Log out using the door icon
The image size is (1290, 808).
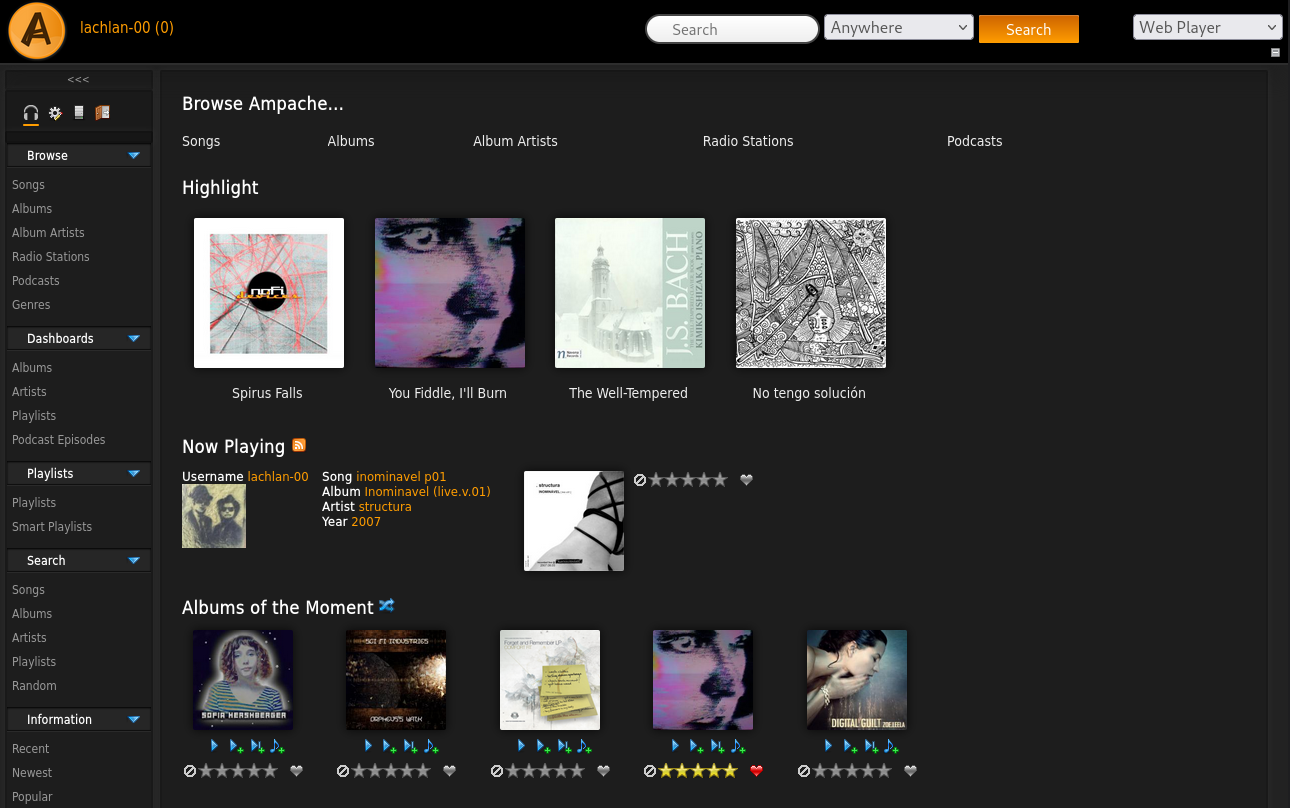101,112
